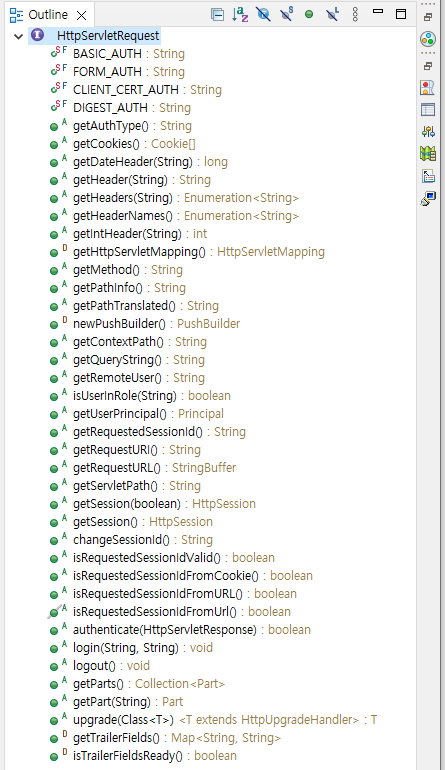Screen dimensions: 445x770
Task: Close the Outline tab with its X
Action: [x=82, y=15]
